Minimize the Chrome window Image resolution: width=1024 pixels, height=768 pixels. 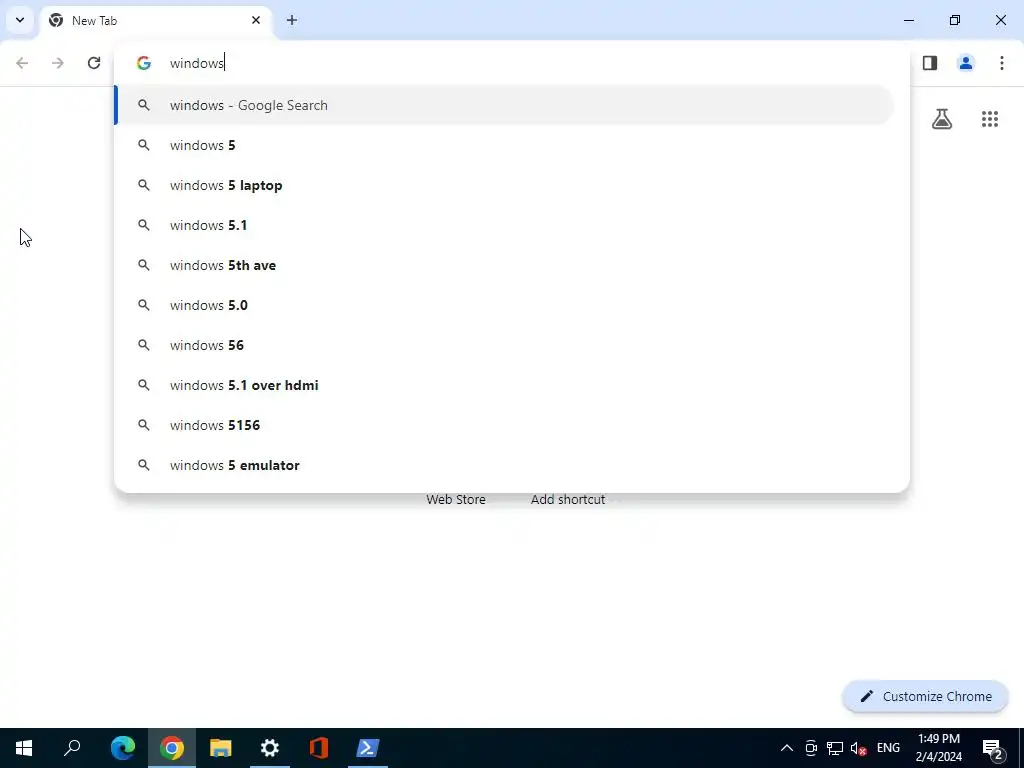(909, 20)
